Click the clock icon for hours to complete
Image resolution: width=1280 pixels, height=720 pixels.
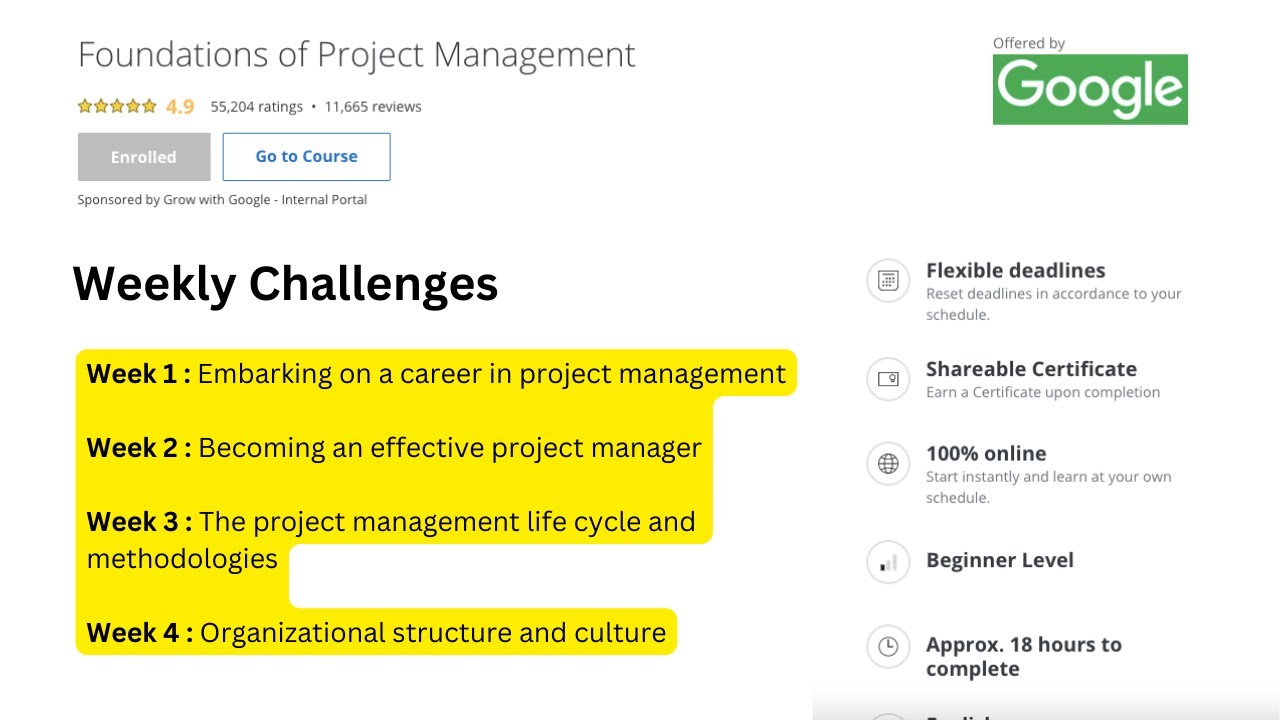(888, 647)
